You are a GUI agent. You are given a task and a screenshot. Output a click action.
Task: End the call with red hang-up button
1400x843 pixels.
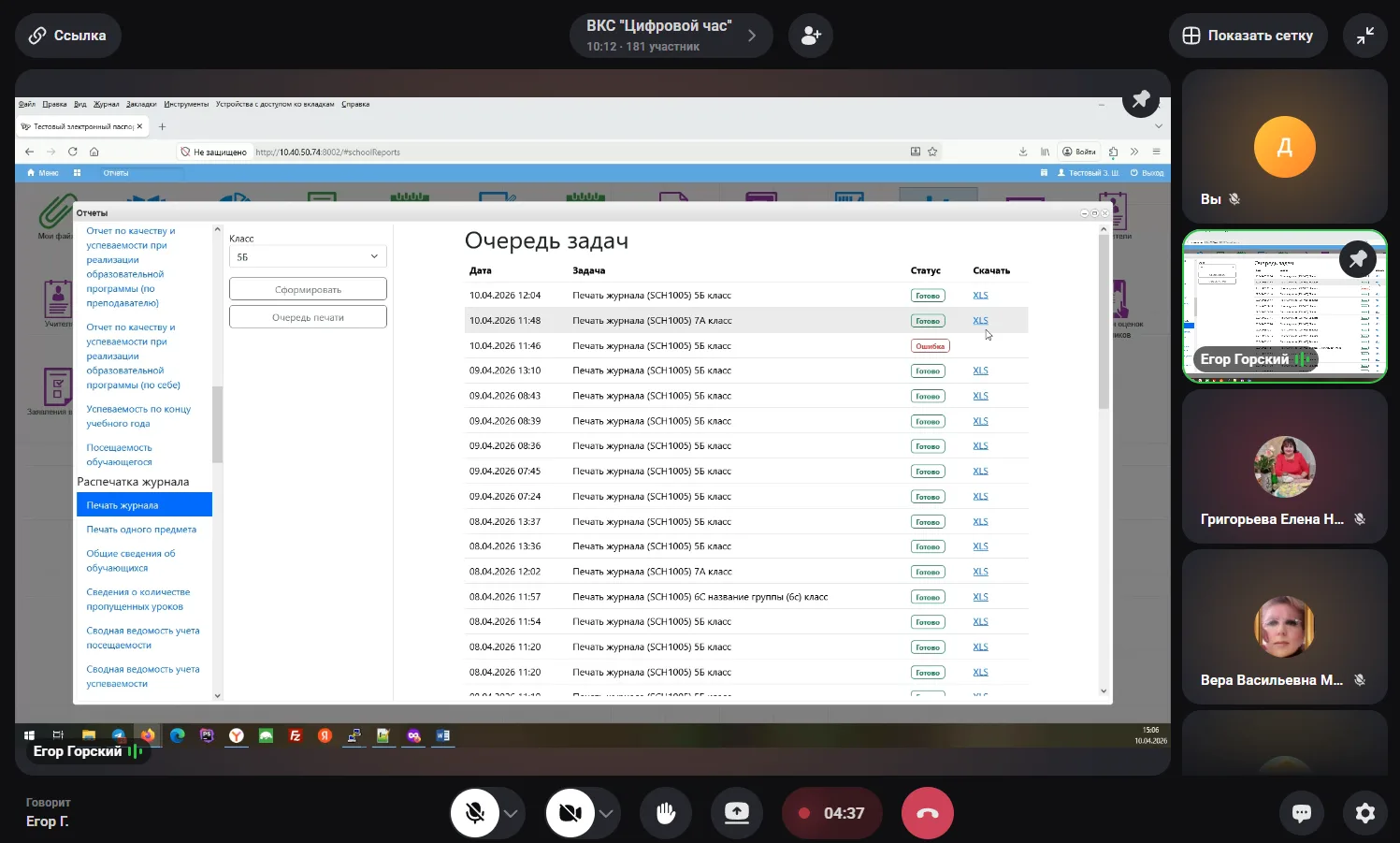[x=927, y=813]
